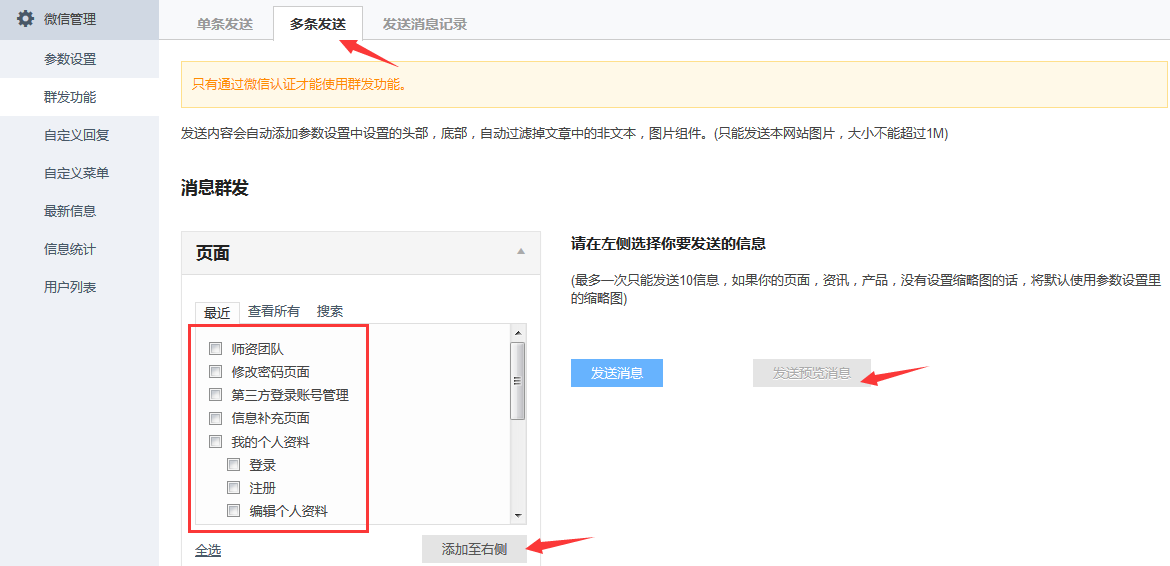Select the 查看所有 sub-tab

[x=274, y=312]
